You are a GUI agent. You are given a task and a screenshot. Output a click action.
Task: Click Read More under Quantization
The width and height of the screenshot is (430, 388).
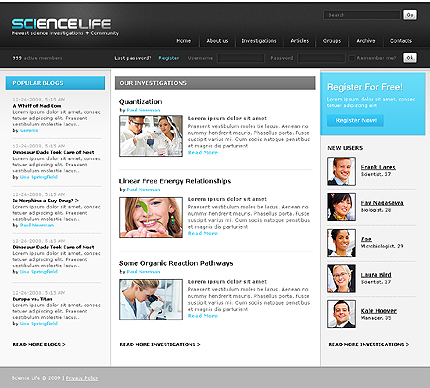tap(203, 152)
